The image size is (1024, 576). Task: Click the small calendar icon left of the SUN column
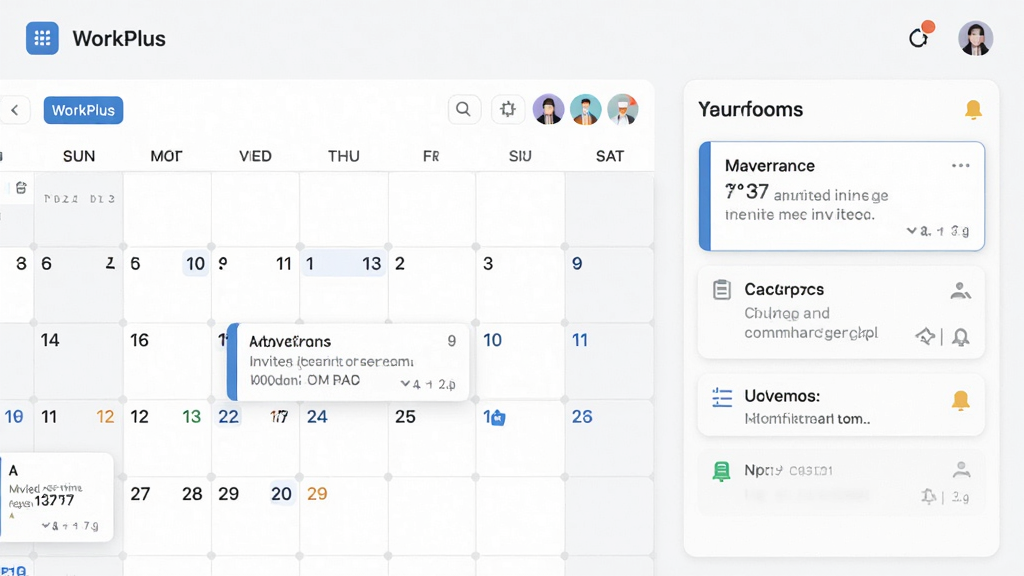[21, 188]
